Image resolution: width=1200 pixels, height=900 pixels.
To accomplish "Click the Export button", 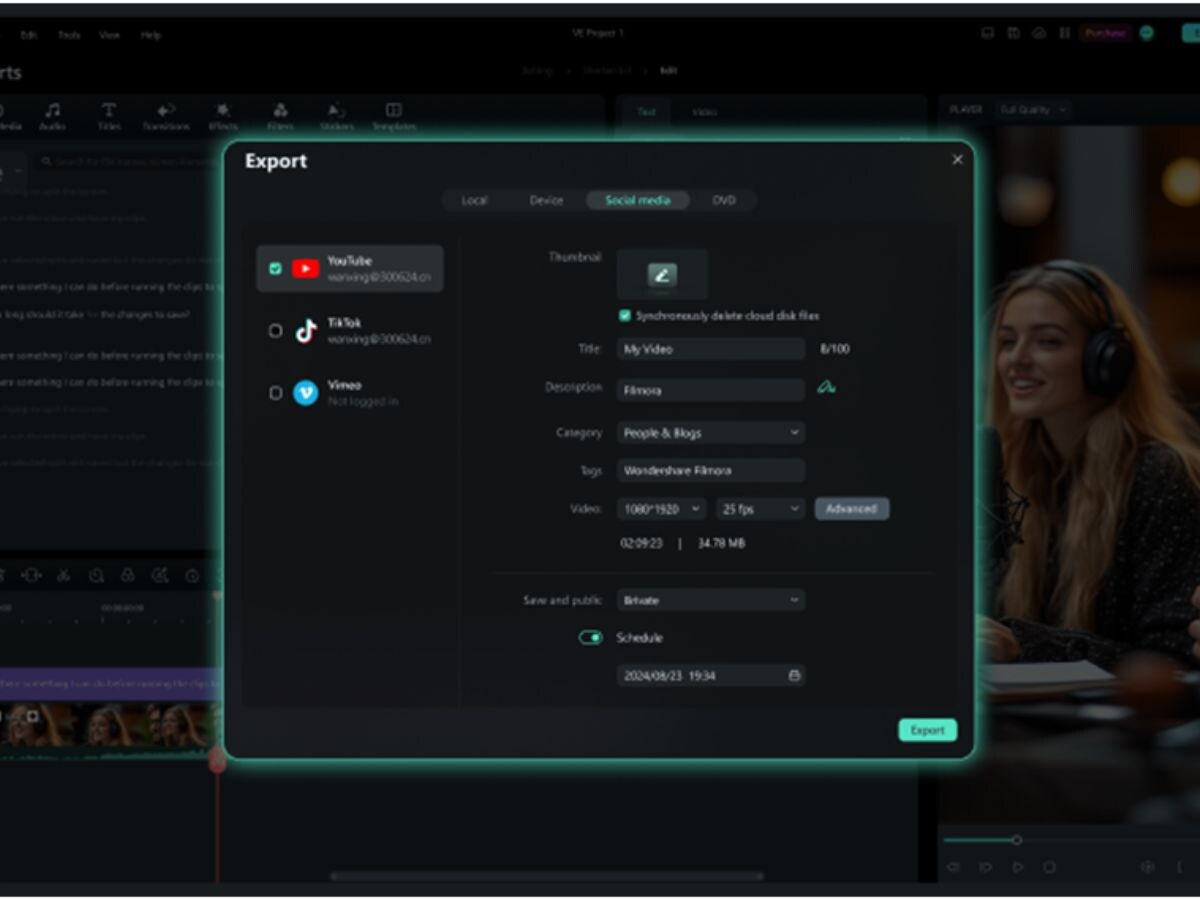I will (x=927, y=730).
